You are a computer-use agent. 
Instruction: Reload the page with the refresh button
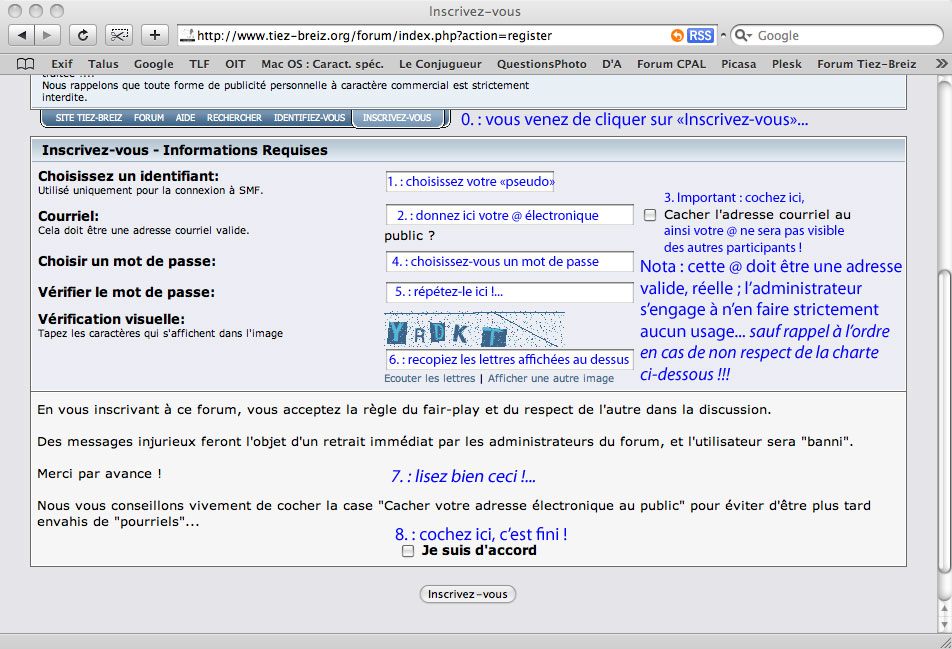(83, 35)
